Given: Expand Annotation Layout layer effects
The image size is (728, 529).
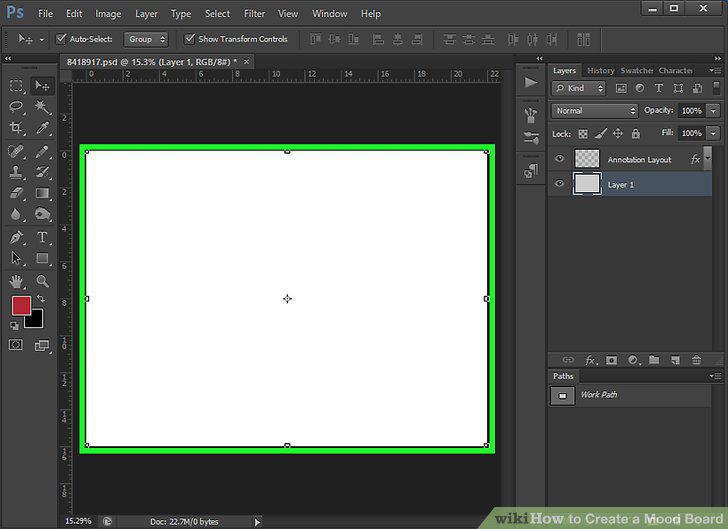Looking at the screenshot, I should (708, 158).
